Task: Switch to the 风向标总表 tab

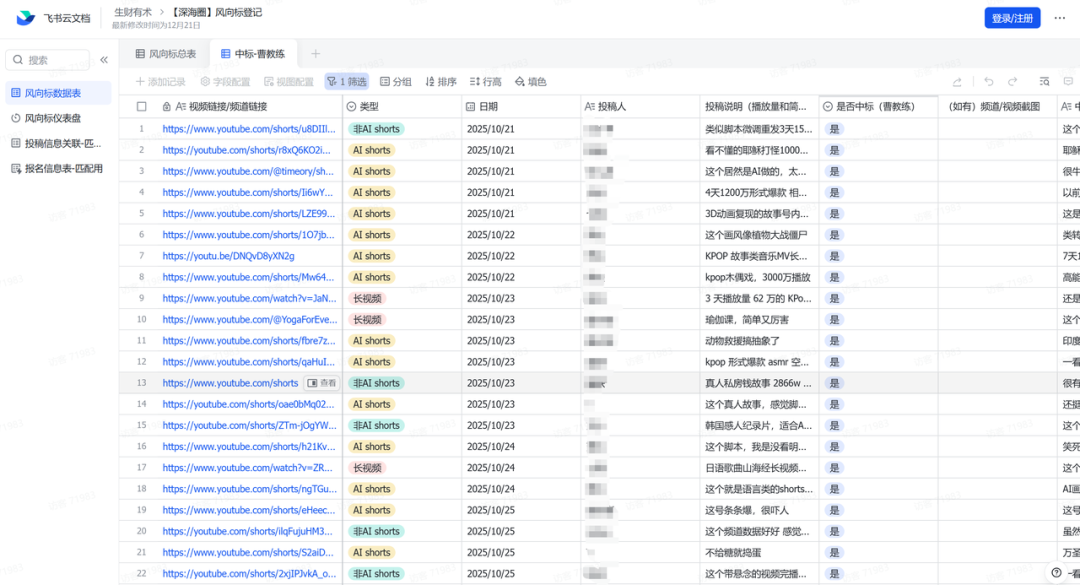Action: tap(166, 54)
